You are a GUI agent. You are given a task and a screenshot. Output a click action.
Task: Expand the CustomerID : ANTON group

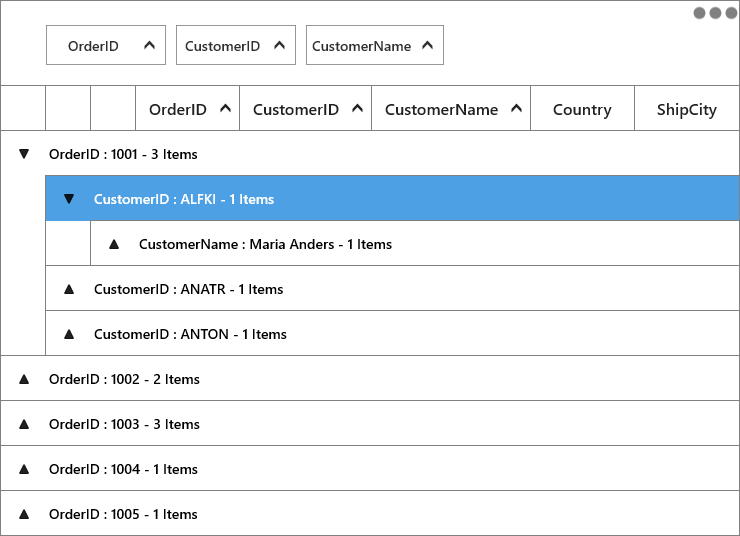coord(69,334)
